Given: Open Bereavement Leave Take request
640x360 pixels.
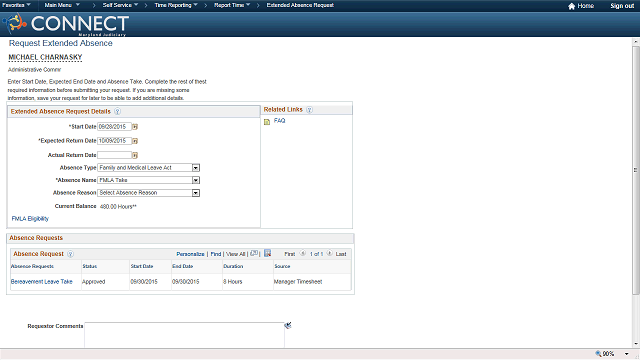Looking at the screenshot, I should pyautogui.click(x=42, y=282).
